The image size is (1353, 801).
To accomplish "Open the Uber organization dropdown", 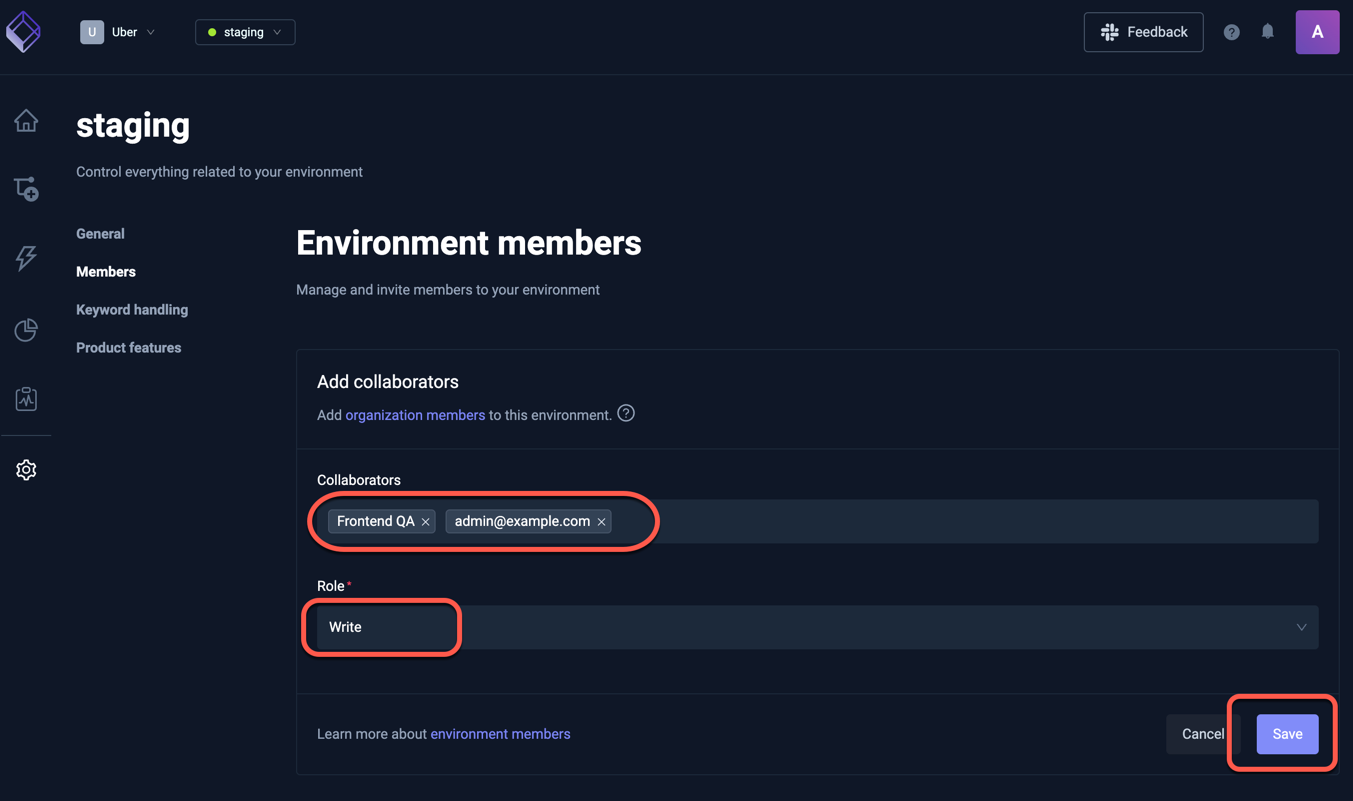I will 120,31.
